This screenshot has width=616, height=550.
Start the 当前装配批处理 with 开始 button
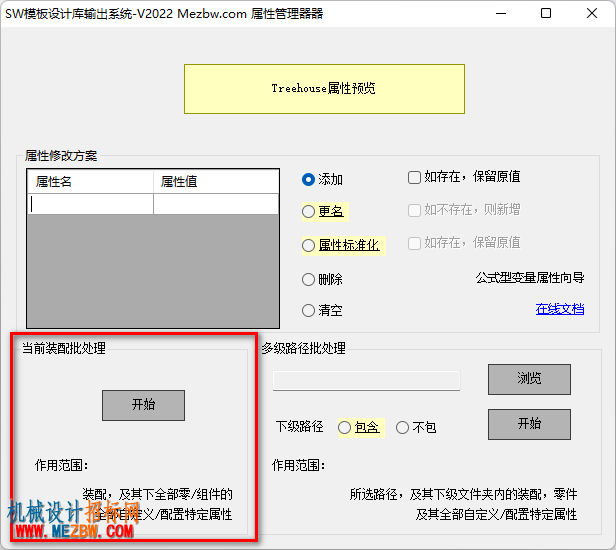coord(143,405)
